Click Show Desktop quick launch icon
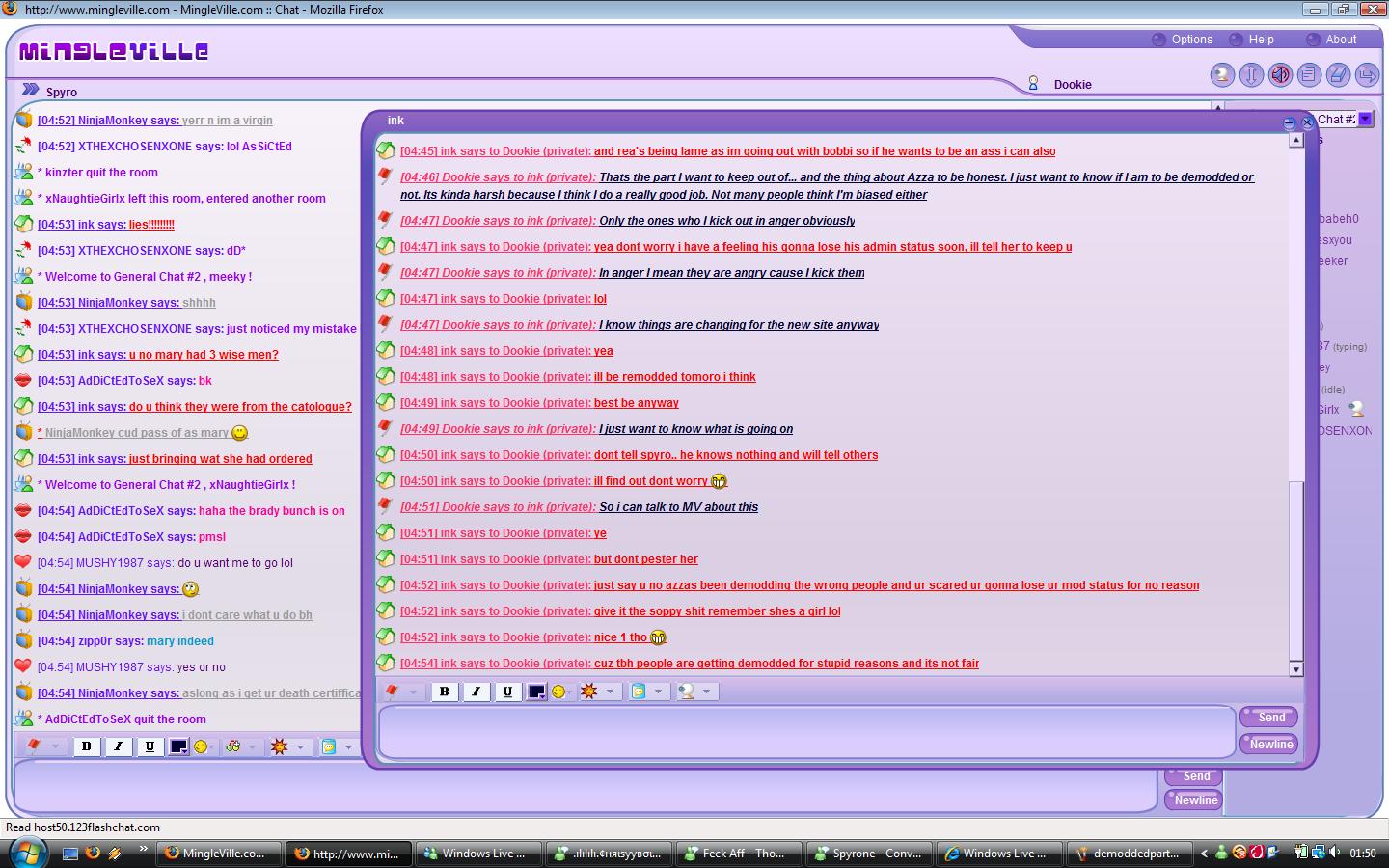 [69, 854]
